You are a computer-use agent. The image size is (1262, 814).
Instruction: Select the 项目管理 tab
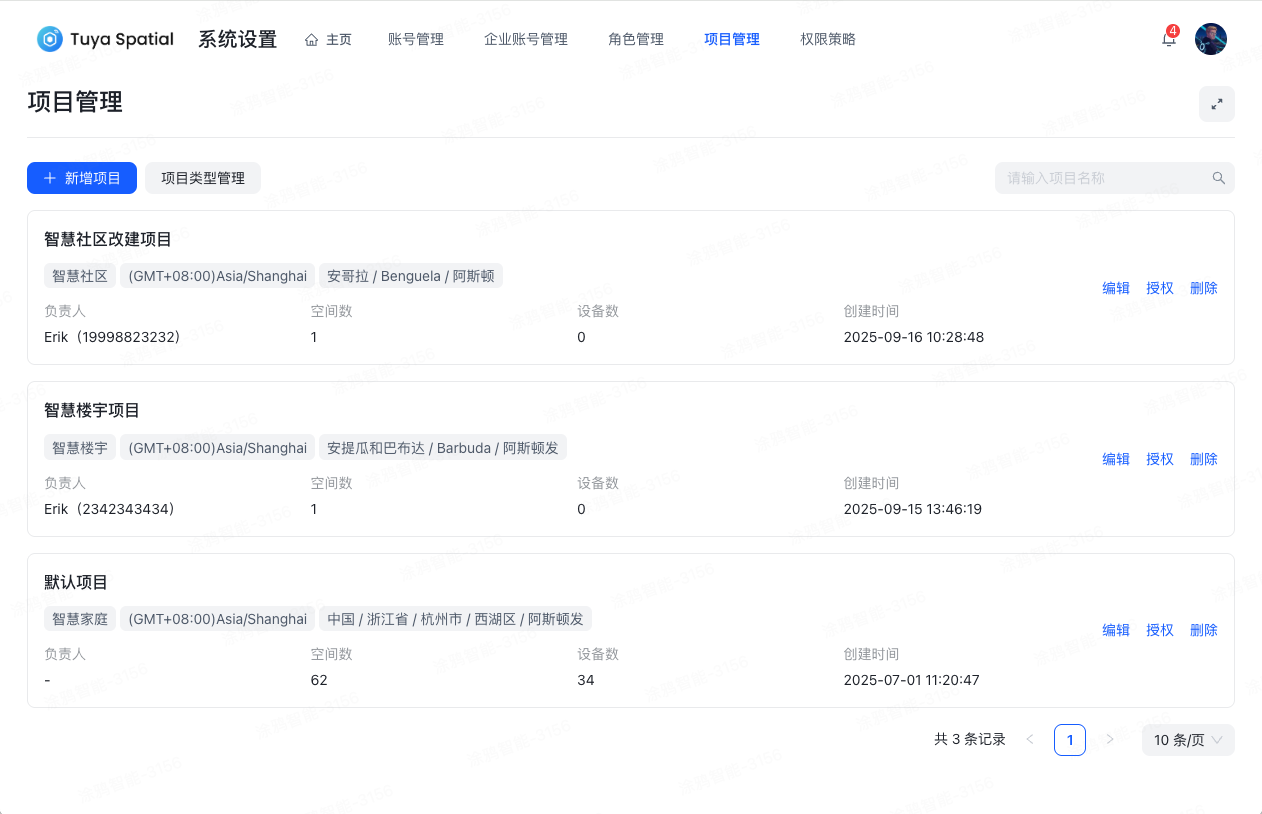point(732,40)
